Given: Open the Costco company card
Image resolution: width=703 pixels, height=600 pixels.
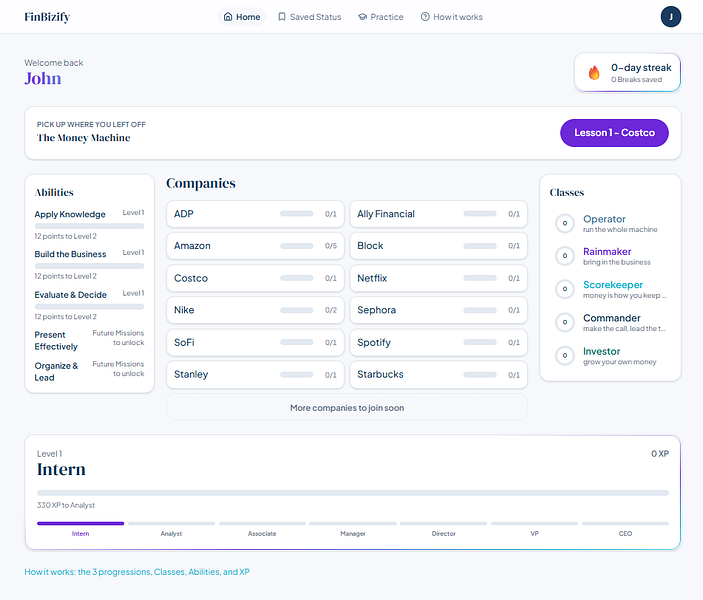Looking at the screenshot, I should tap(255, 278).
